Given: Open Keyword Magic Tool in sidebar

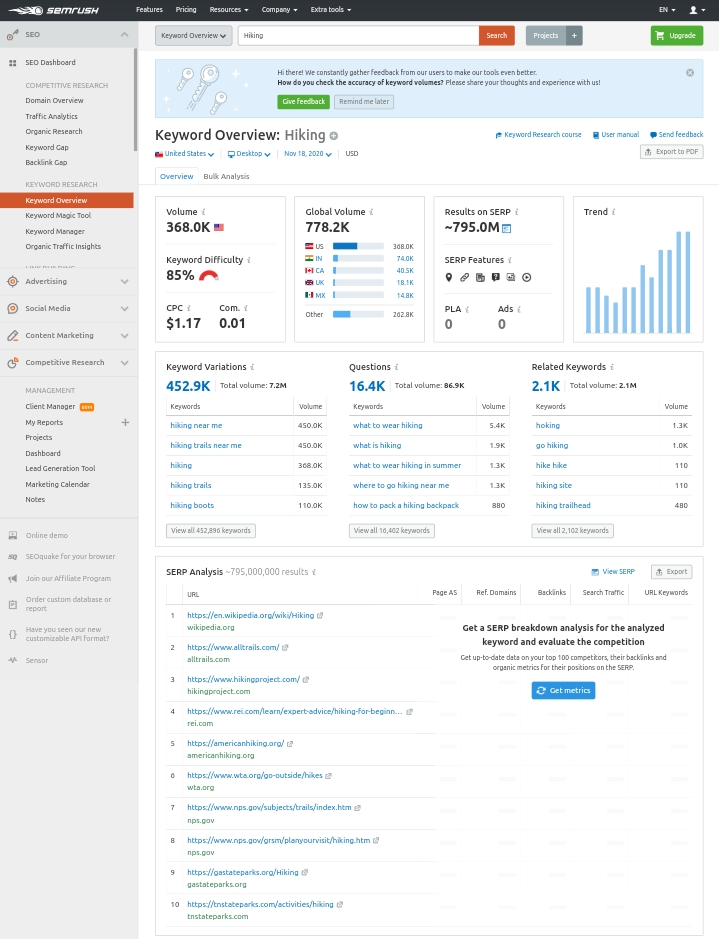Looking at the screenshot, I should 58,216.
